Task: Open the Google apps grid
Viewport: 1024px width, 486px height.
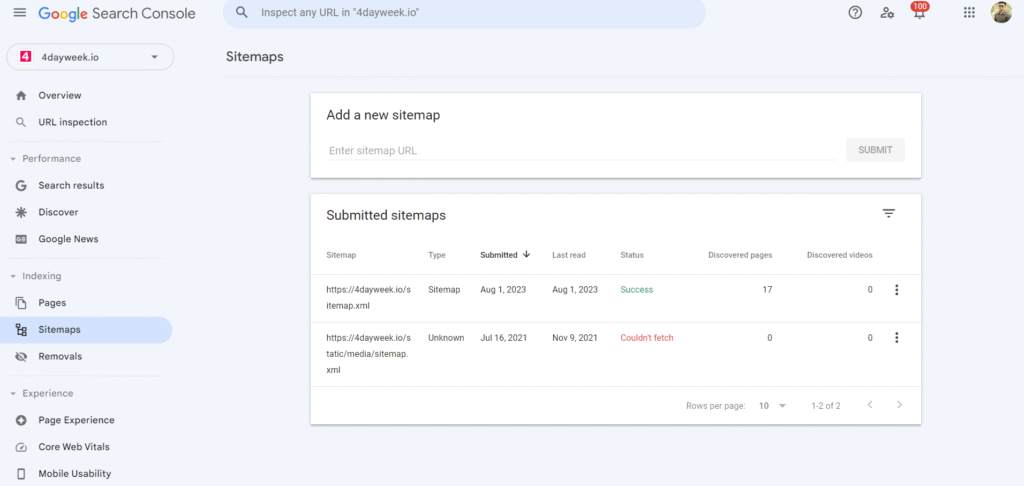Action: pos(969,12)
